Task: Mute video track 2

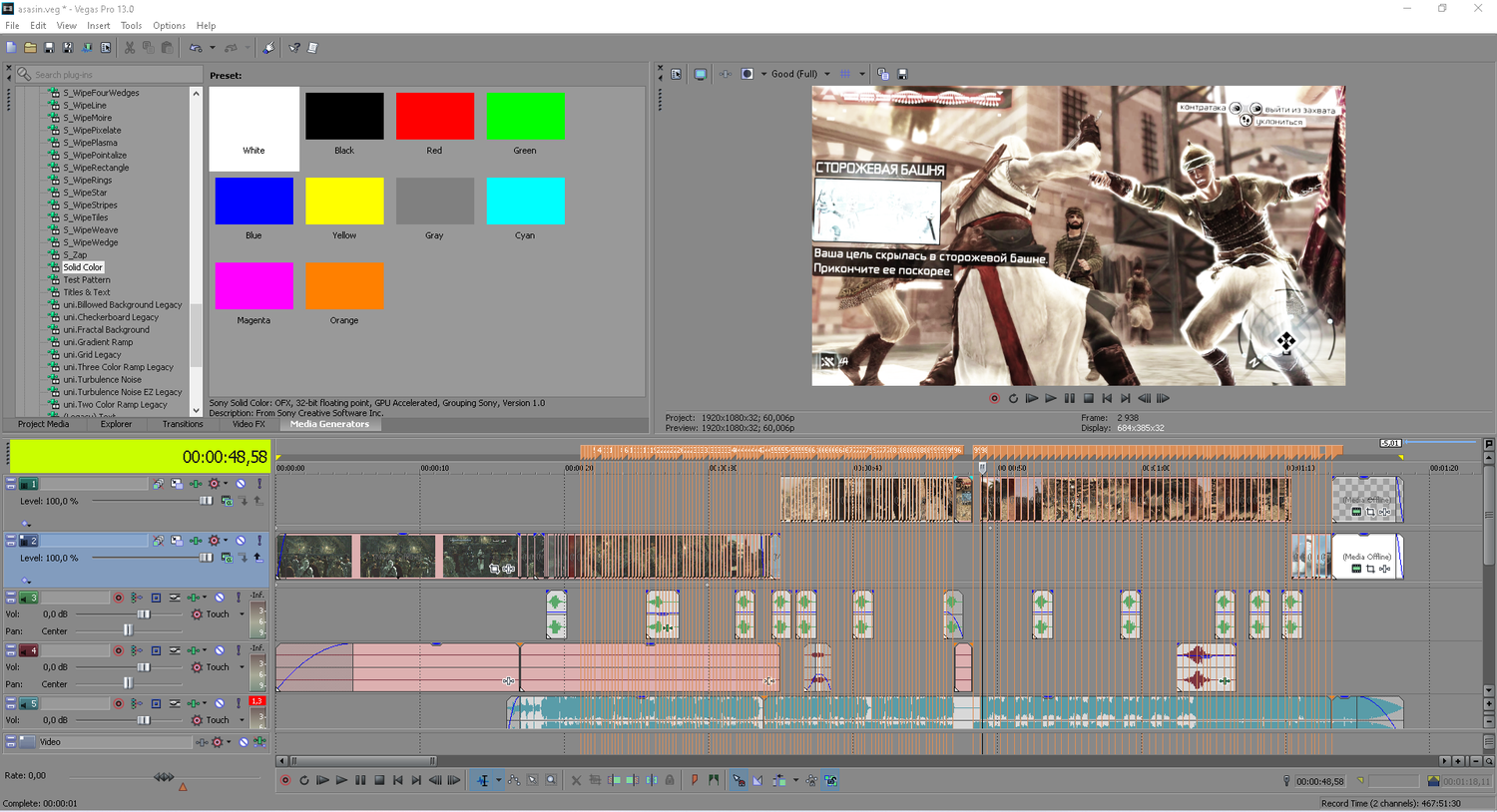Action: pyautogui.click(x=241, y=541)
